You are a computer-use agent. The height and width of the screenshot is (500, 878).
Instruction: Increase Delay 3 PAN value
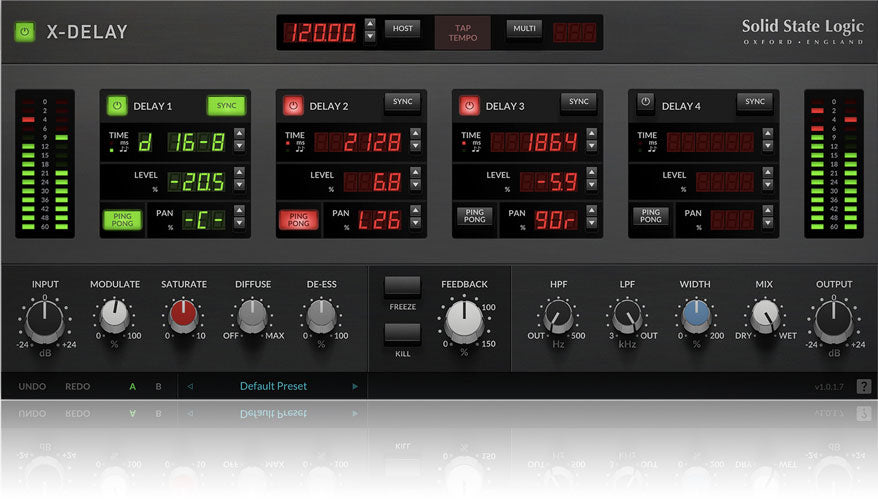(x=591, y=210)
